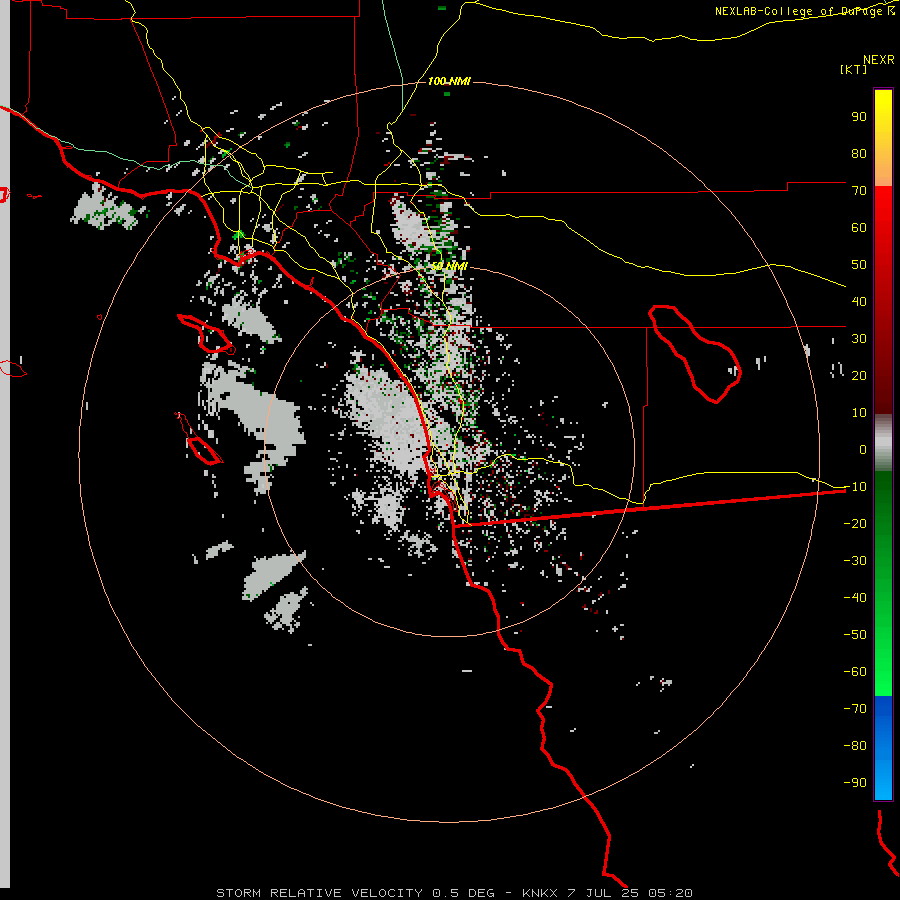Click the 50 NMI range ring label

pos(449,266)
